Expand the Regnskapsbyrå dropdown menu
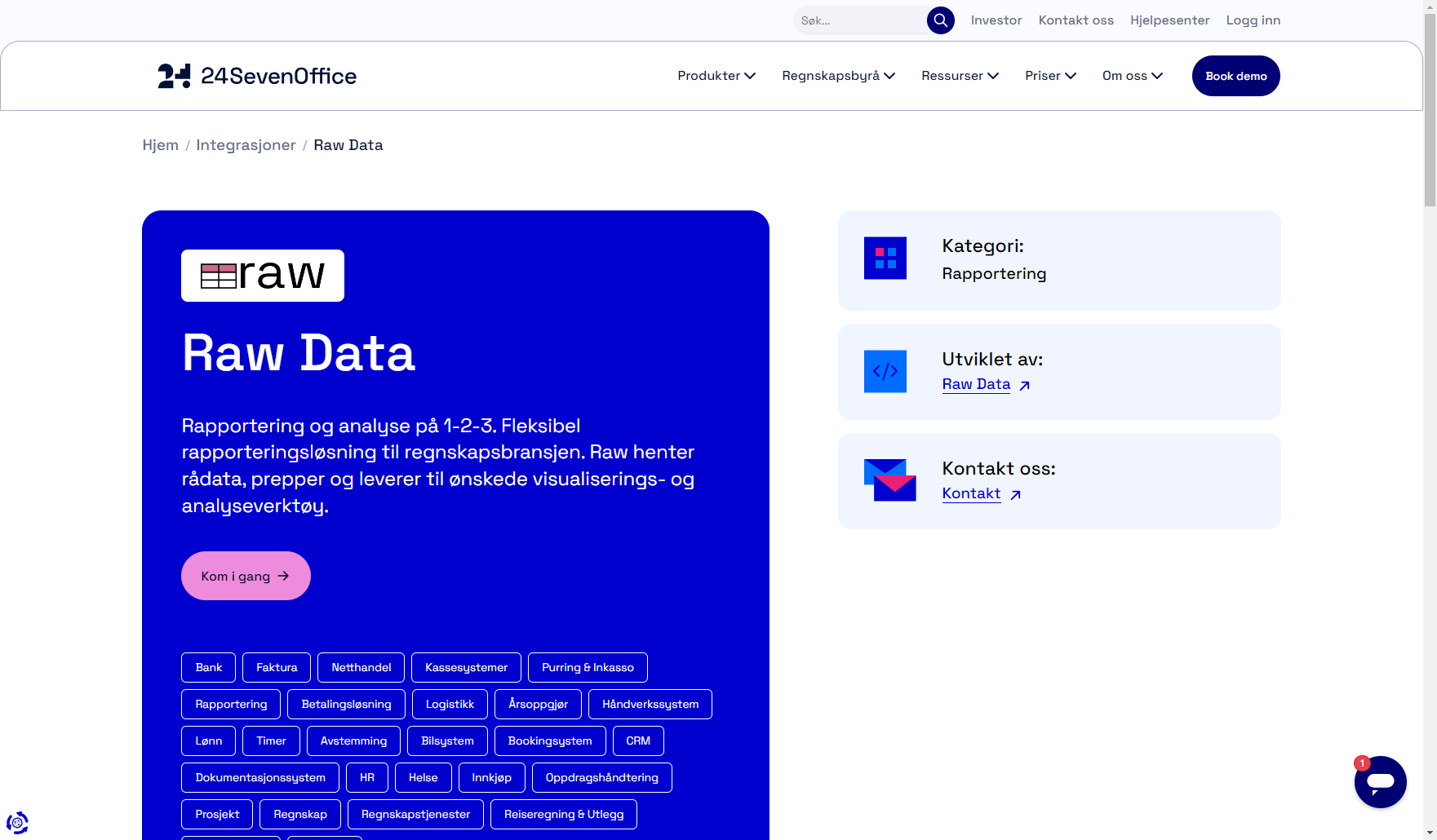The image size is (1437, 840). pyautogui.click(x=838, y=76)
